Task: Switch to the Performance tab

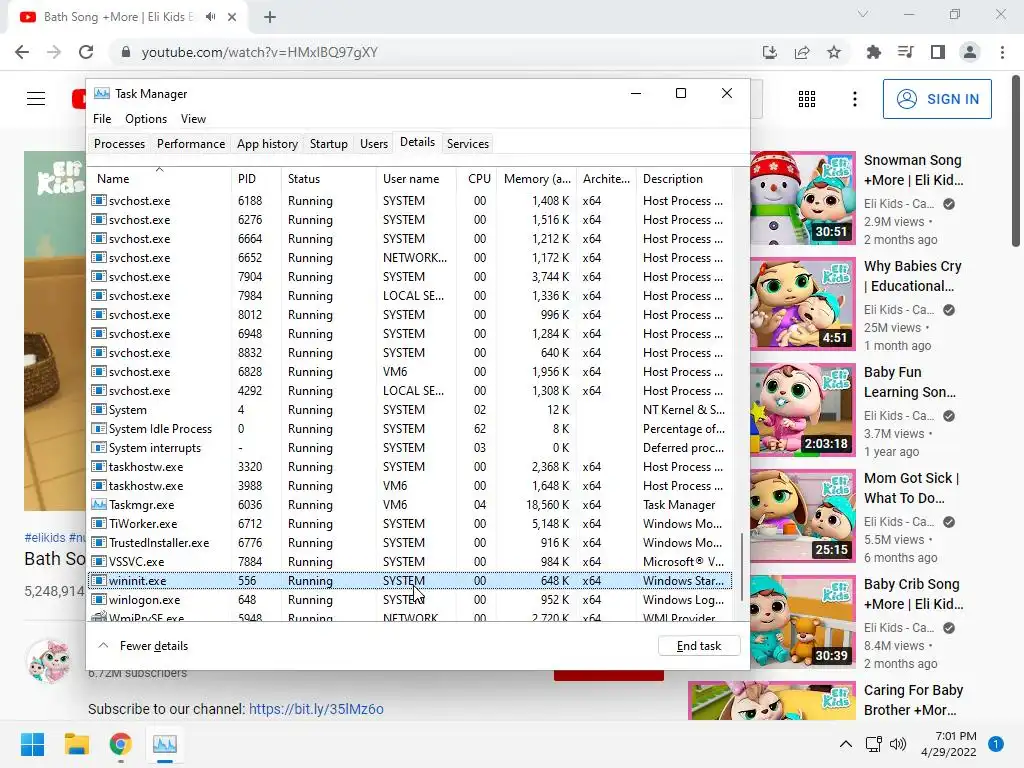Action: (x=191, y=144)
